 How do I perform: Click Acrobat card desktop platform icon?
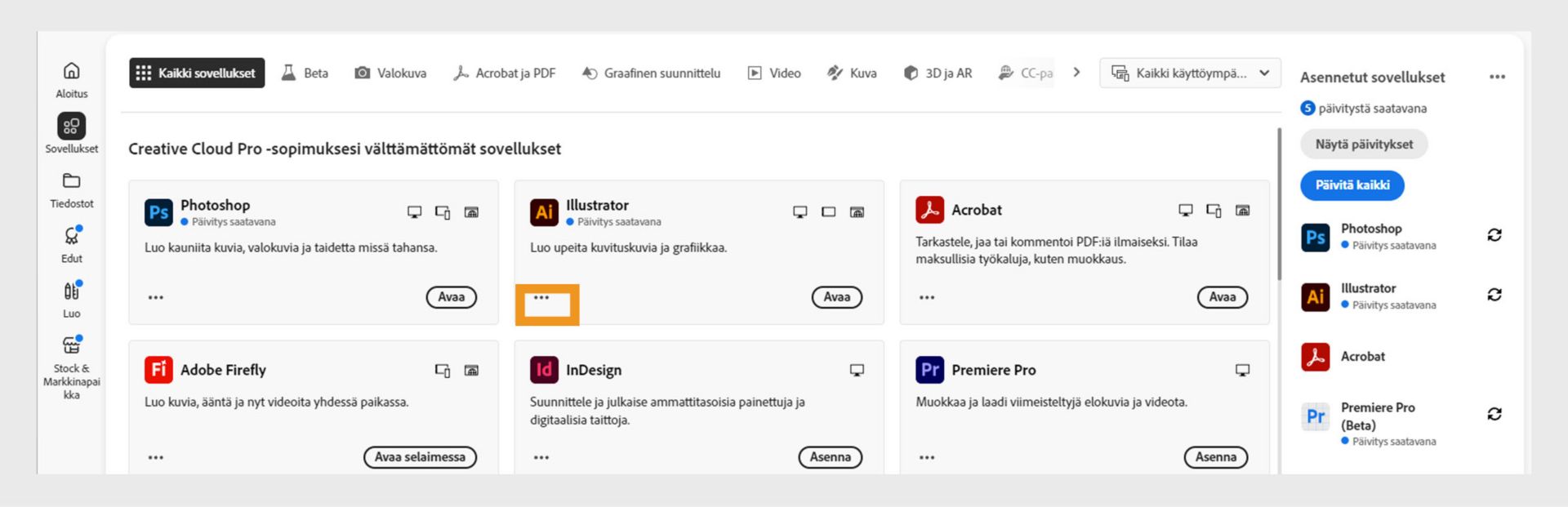pos(1185,211)
